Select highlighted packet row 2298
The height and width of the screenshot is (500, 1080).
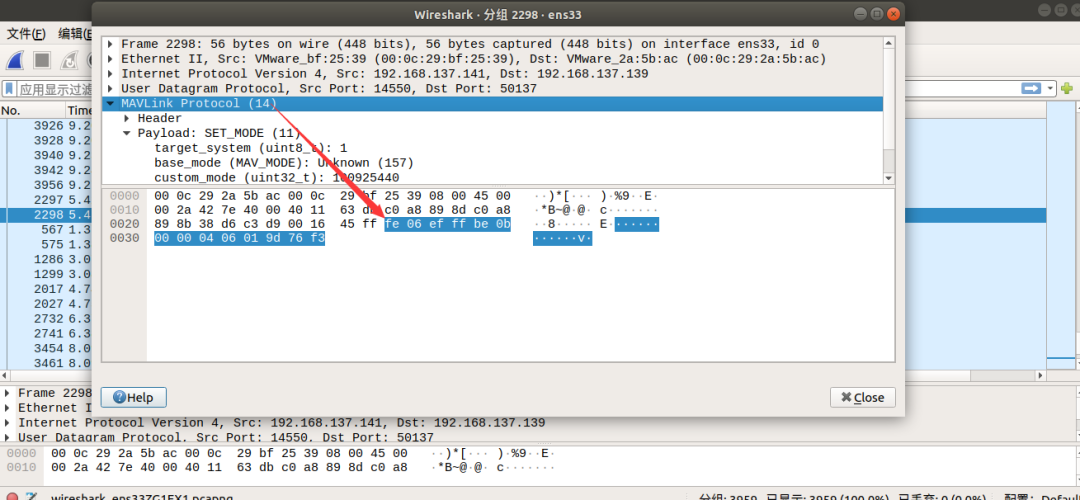coord(46,214)
